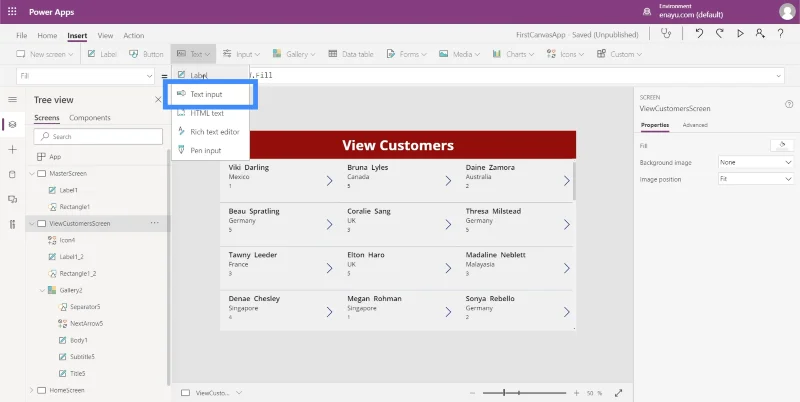Open the Charts dropdown

(513, 54)
